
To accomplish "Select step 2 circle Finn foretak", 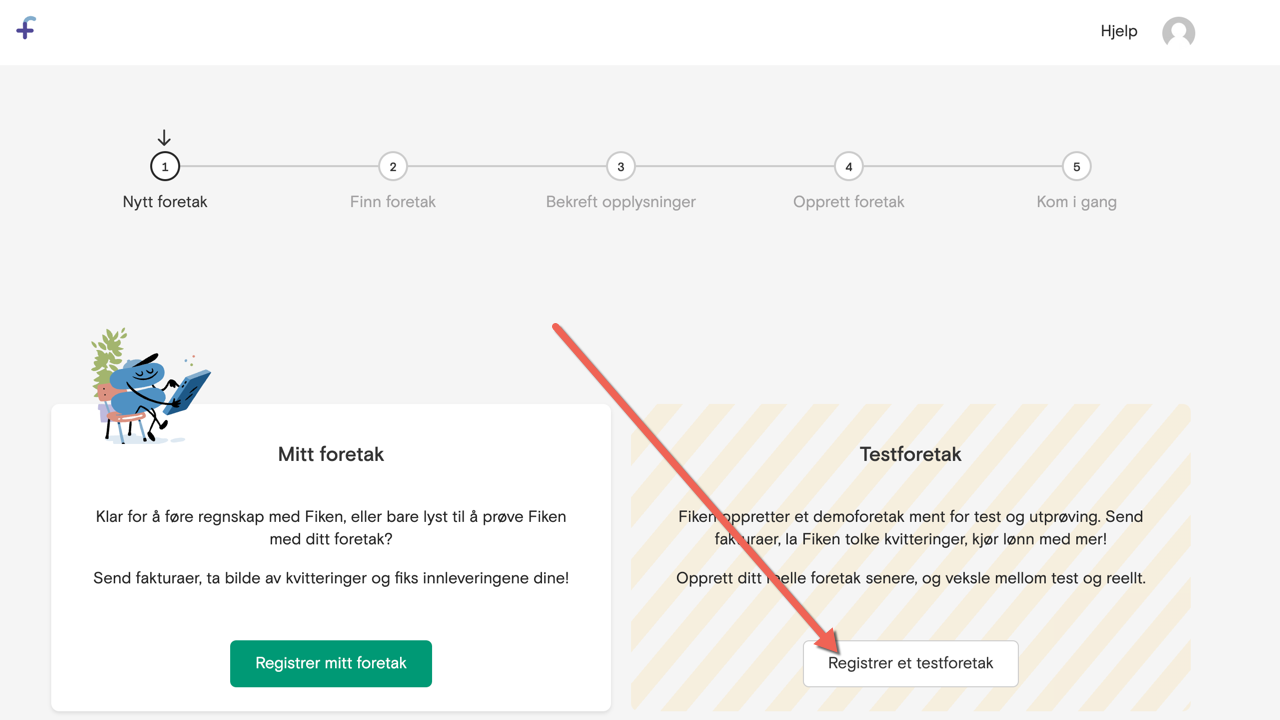I will tap(393, 167).
